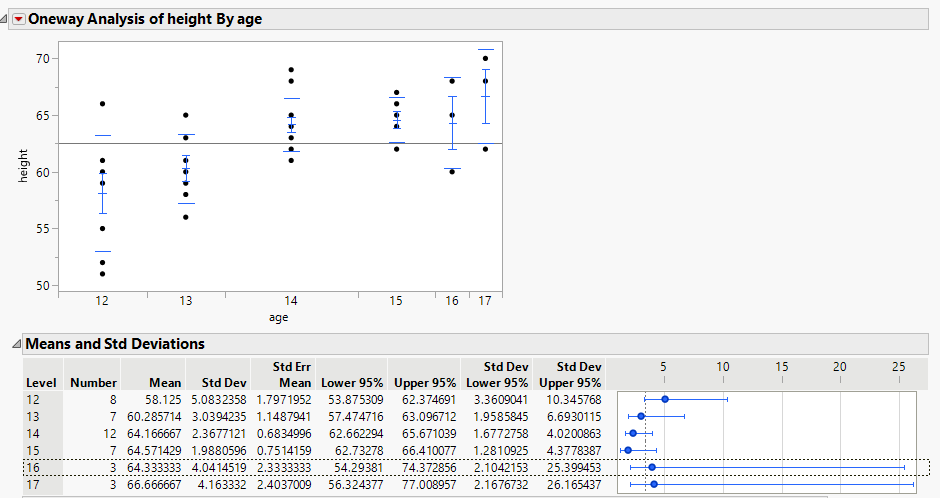
Task: Click mean value 60.285714
Action: point(154,416)
